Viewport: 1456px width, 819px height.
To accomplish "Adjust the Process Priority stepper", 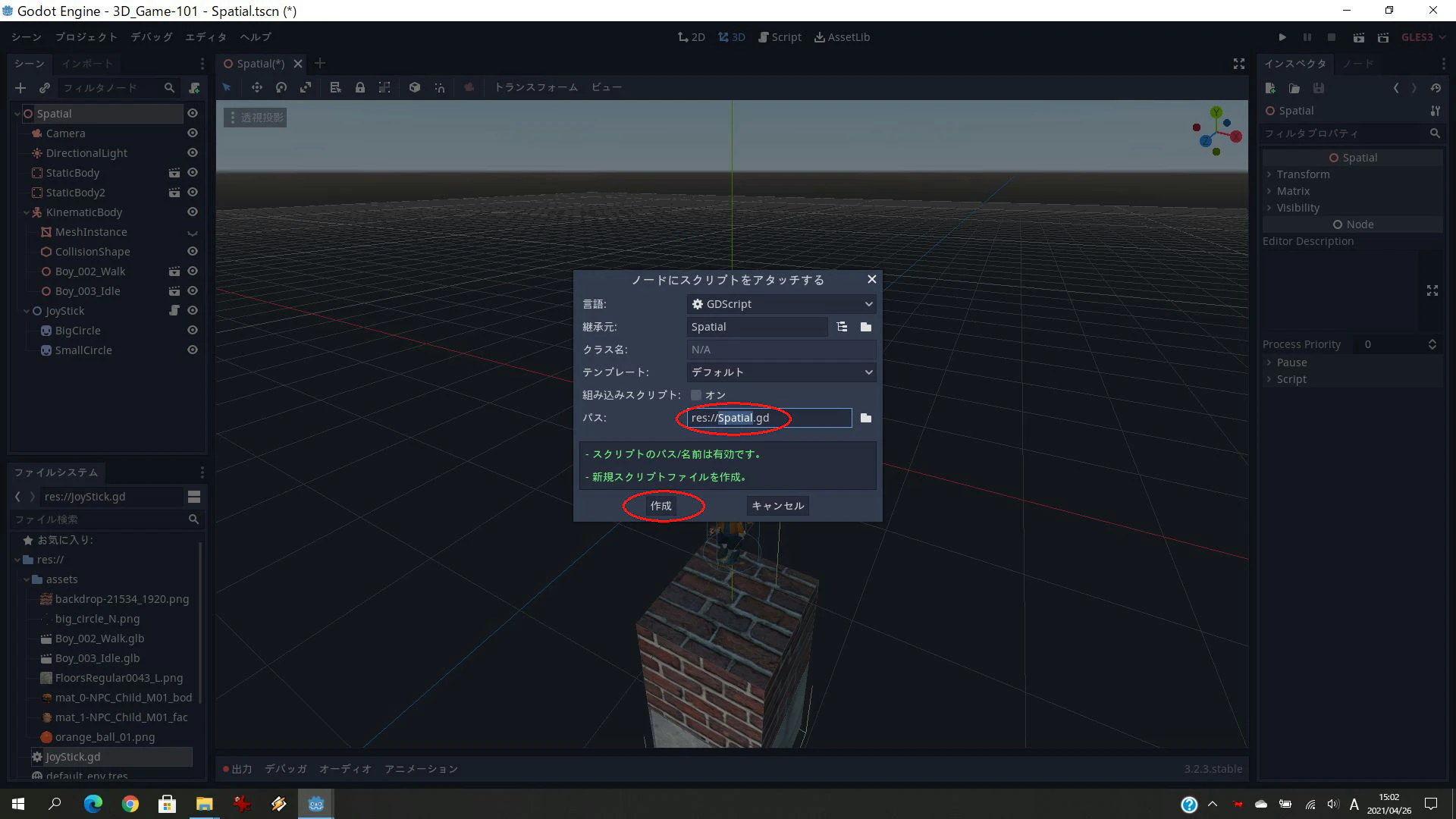I will tap(1432, 344).
